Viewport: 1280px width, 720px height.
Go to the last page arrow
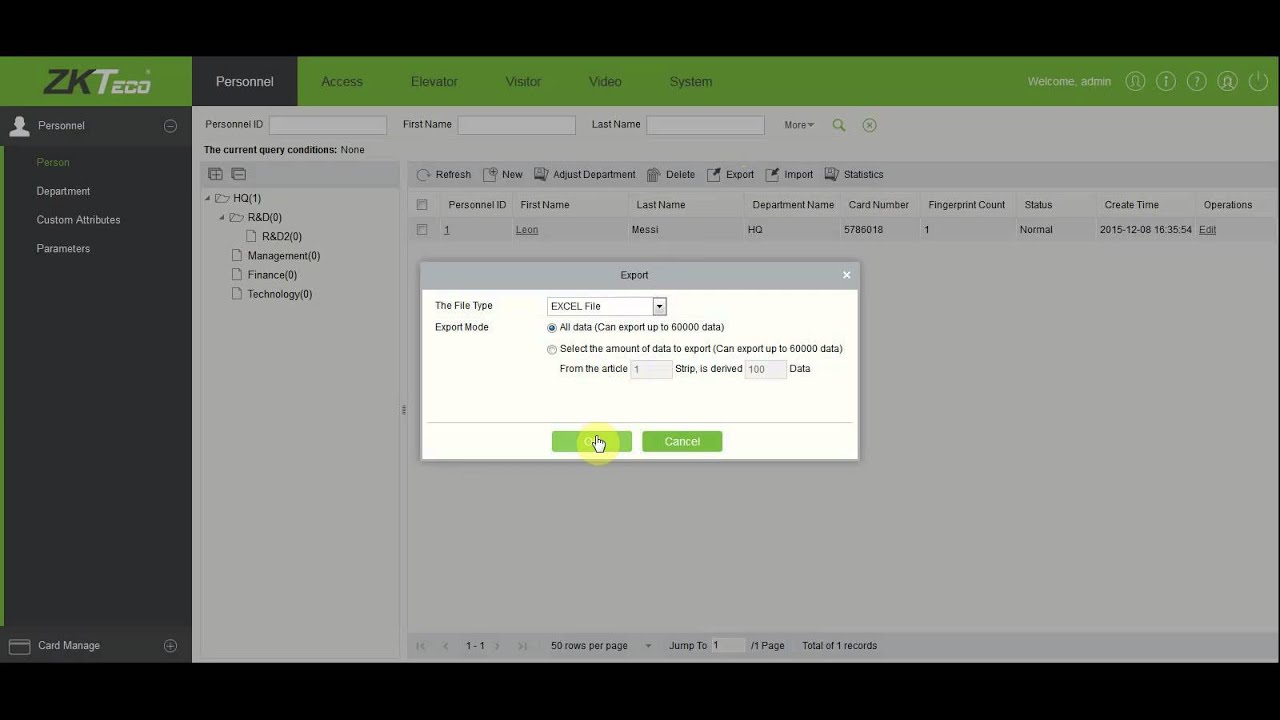pyautogui.click(x=522, y=646)
